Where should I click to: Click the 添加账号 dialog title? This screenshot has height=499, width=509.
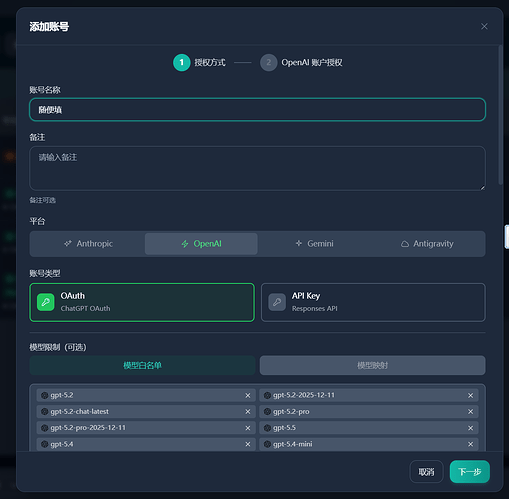click(x=49, y=27)
